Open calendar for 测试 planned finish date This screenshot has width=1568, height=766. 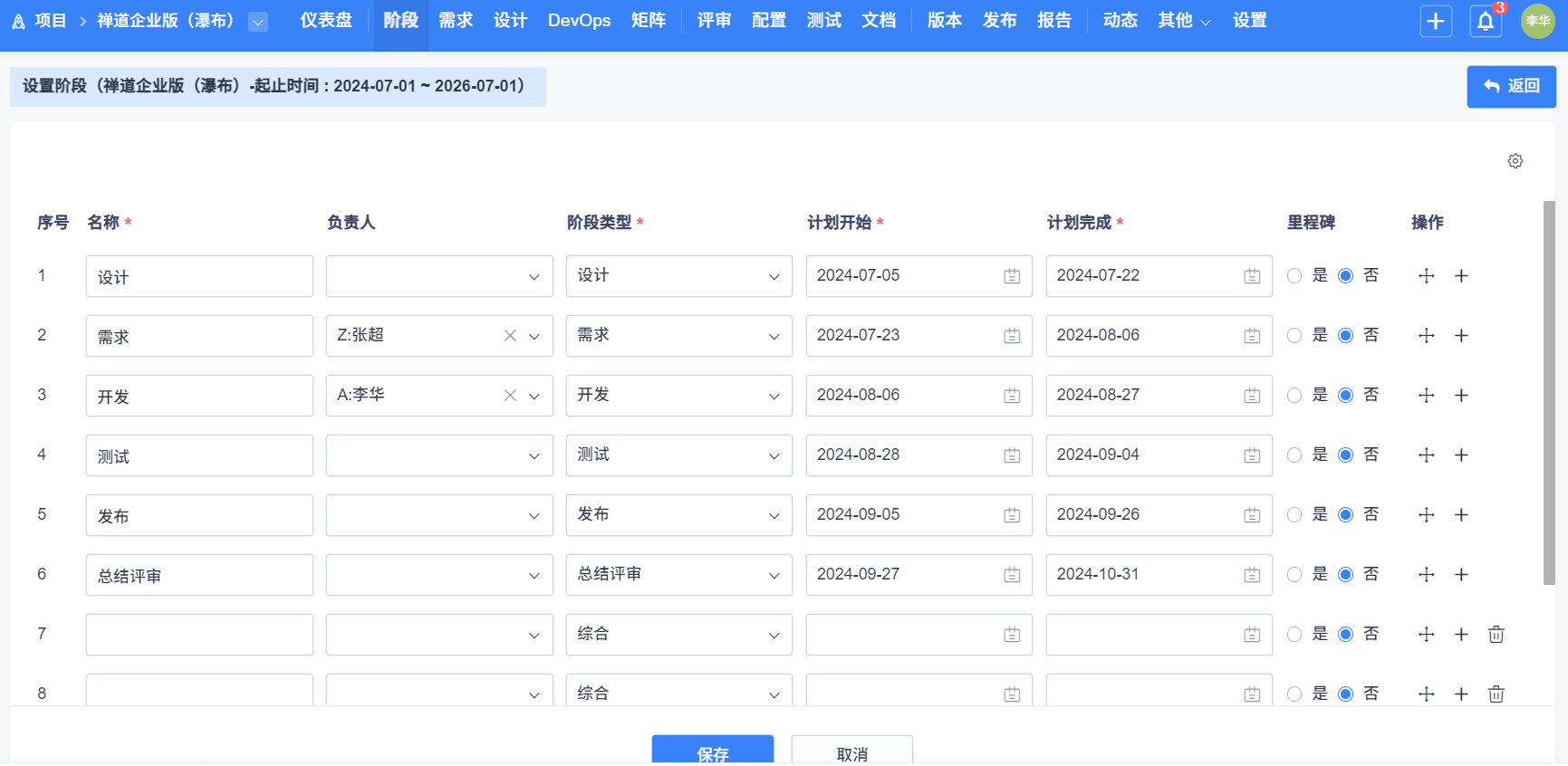[1252, 455]
